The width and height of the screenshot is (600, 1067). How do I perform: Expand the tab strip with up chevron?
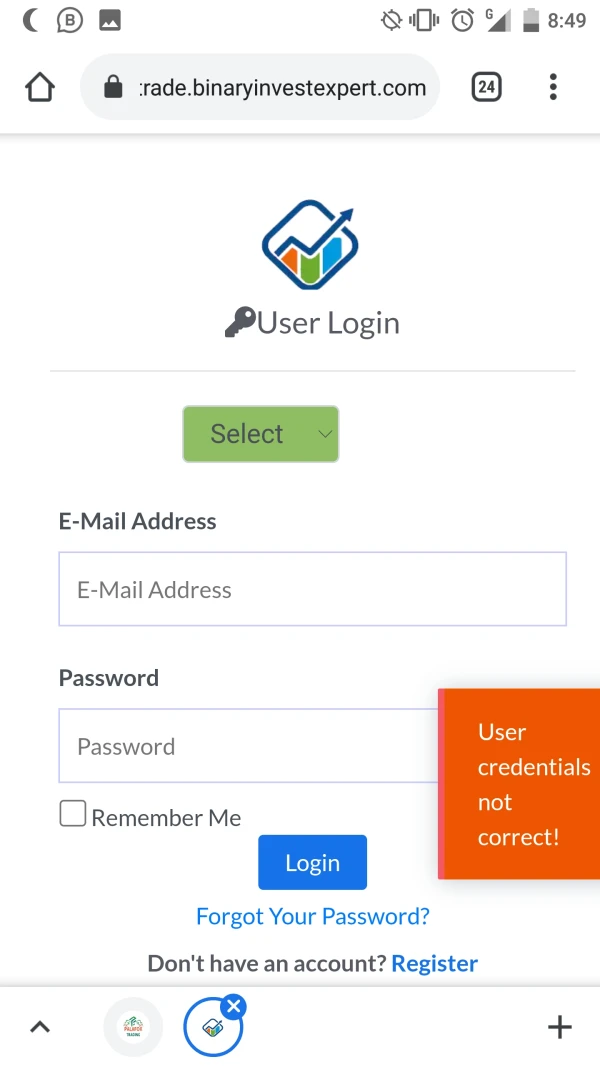tap(40, 1027)
